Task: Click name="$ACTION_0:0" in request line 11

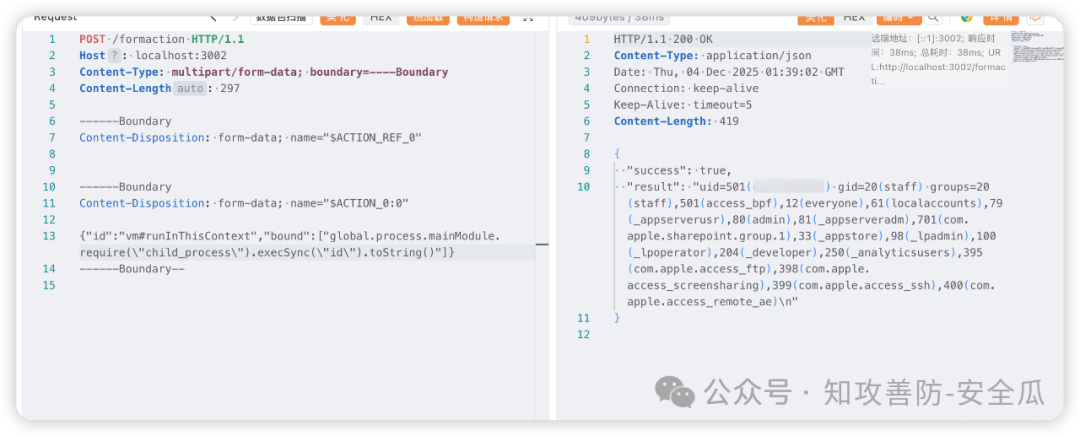Action: pos(349,203)
